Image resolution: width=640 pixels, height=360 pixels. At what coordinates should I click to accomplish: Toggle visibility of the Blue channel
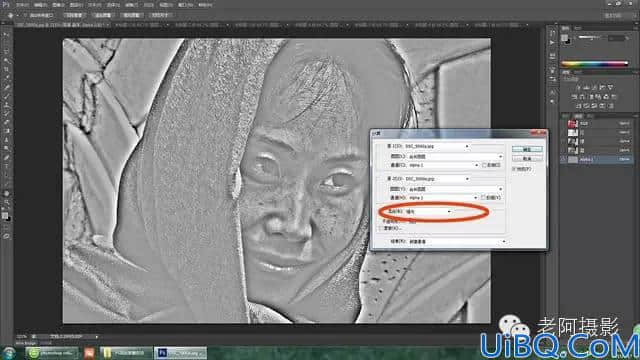click(x=564, y=151)
